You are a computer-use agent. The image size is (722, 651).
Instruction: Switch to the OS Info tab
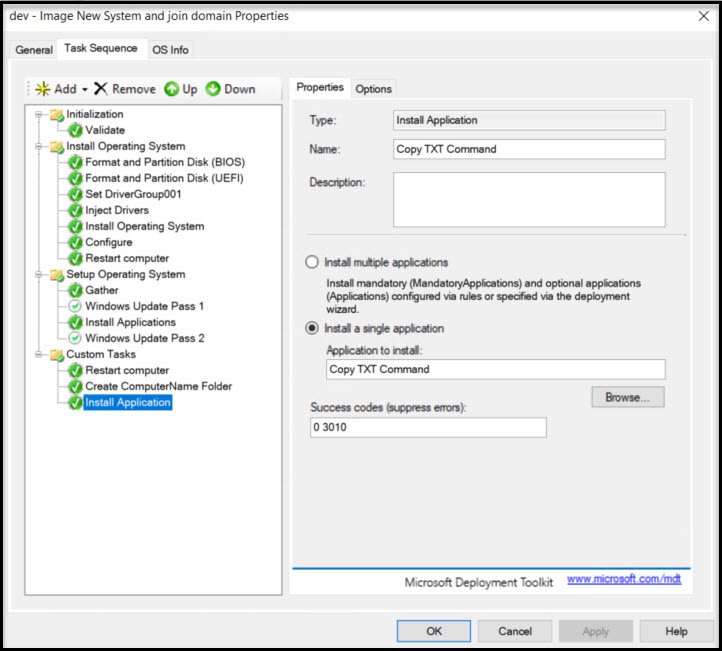(170, 49)
